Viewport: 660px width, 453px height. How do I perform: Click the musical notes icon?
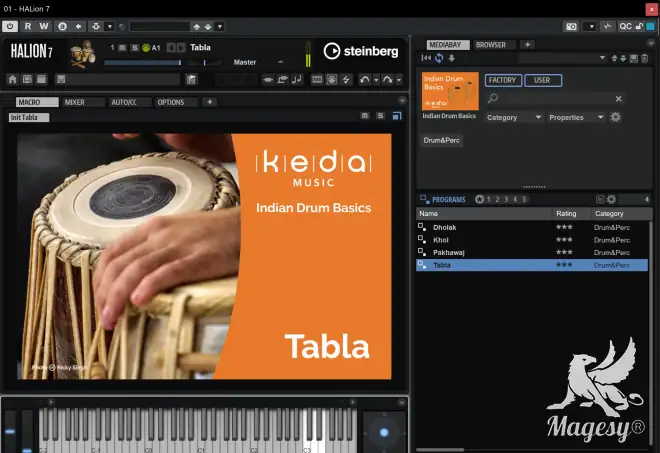click(x=297, y=79)
